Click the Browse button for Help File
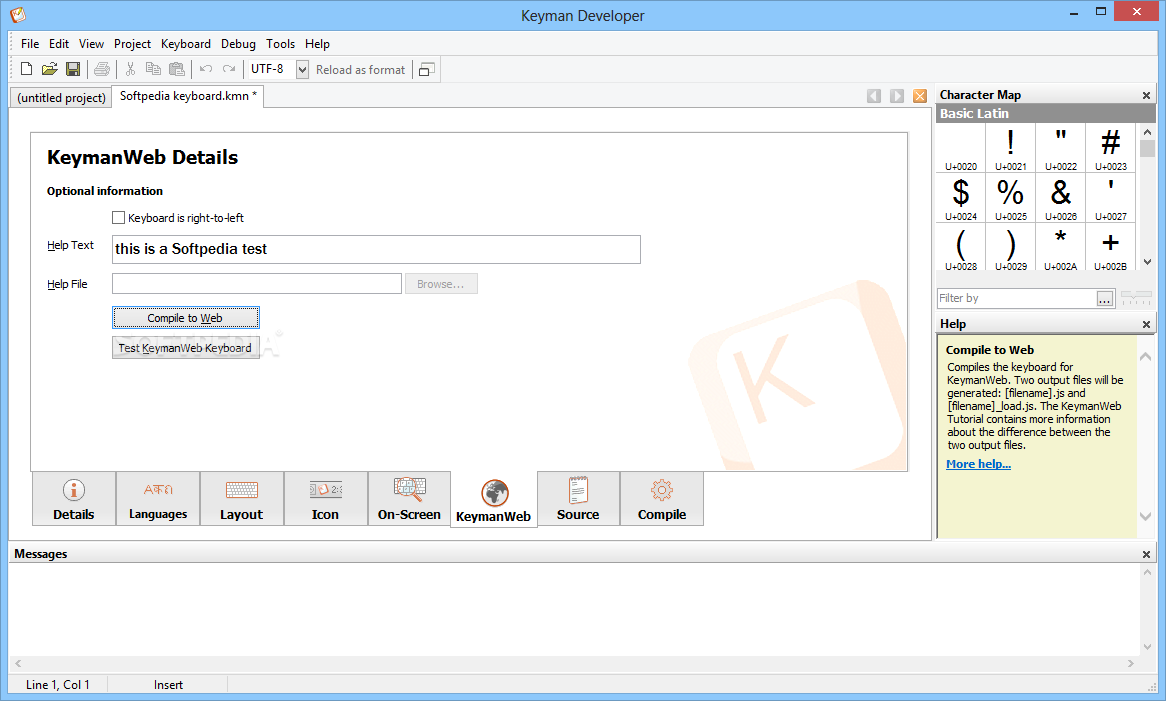 [x=441, y=284]
